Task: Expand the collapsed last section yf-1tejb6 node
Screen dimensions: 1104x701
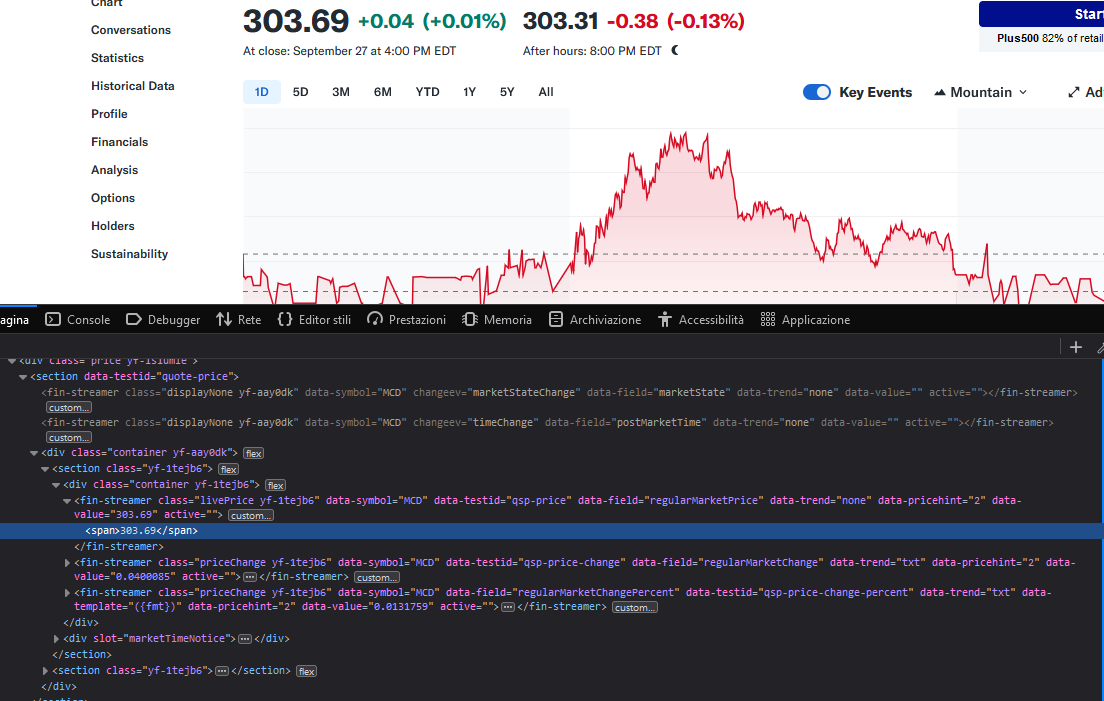Action: 45,671
